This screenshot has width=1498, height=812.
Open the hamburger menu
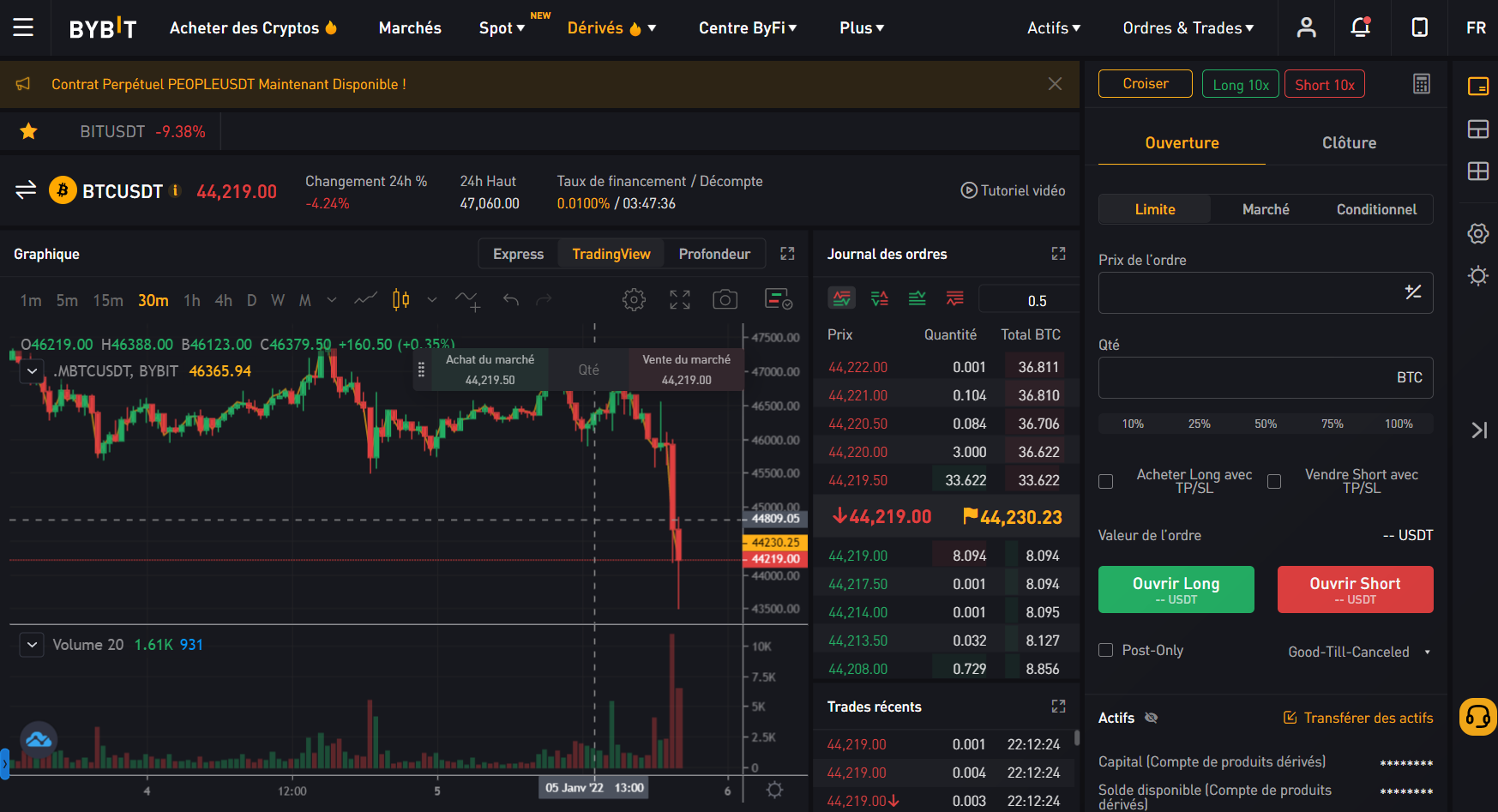pyautogui.click(x=23, y=27)
